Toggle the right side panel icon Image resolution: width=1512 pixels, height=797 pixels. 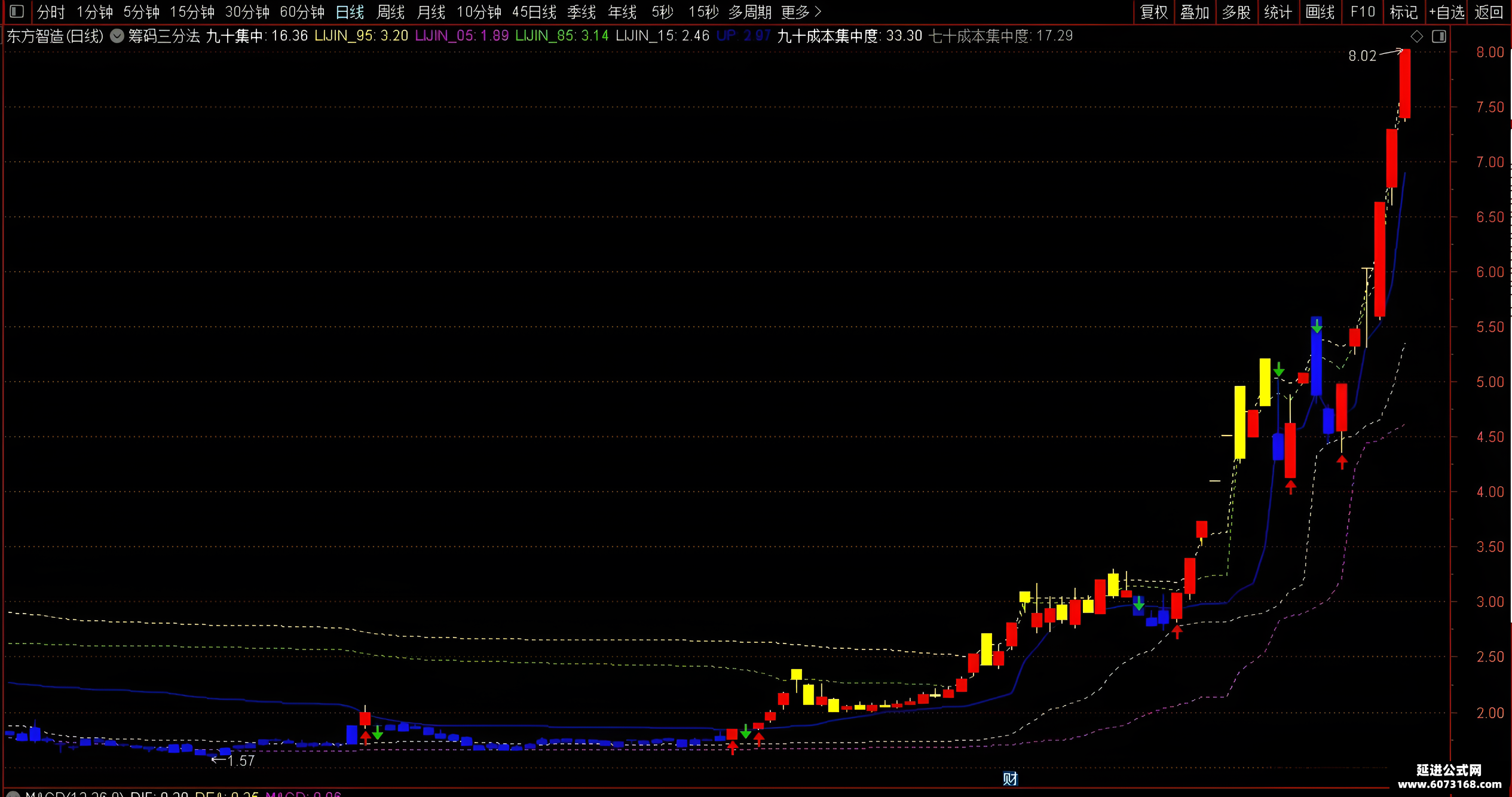click(1439, 36)
